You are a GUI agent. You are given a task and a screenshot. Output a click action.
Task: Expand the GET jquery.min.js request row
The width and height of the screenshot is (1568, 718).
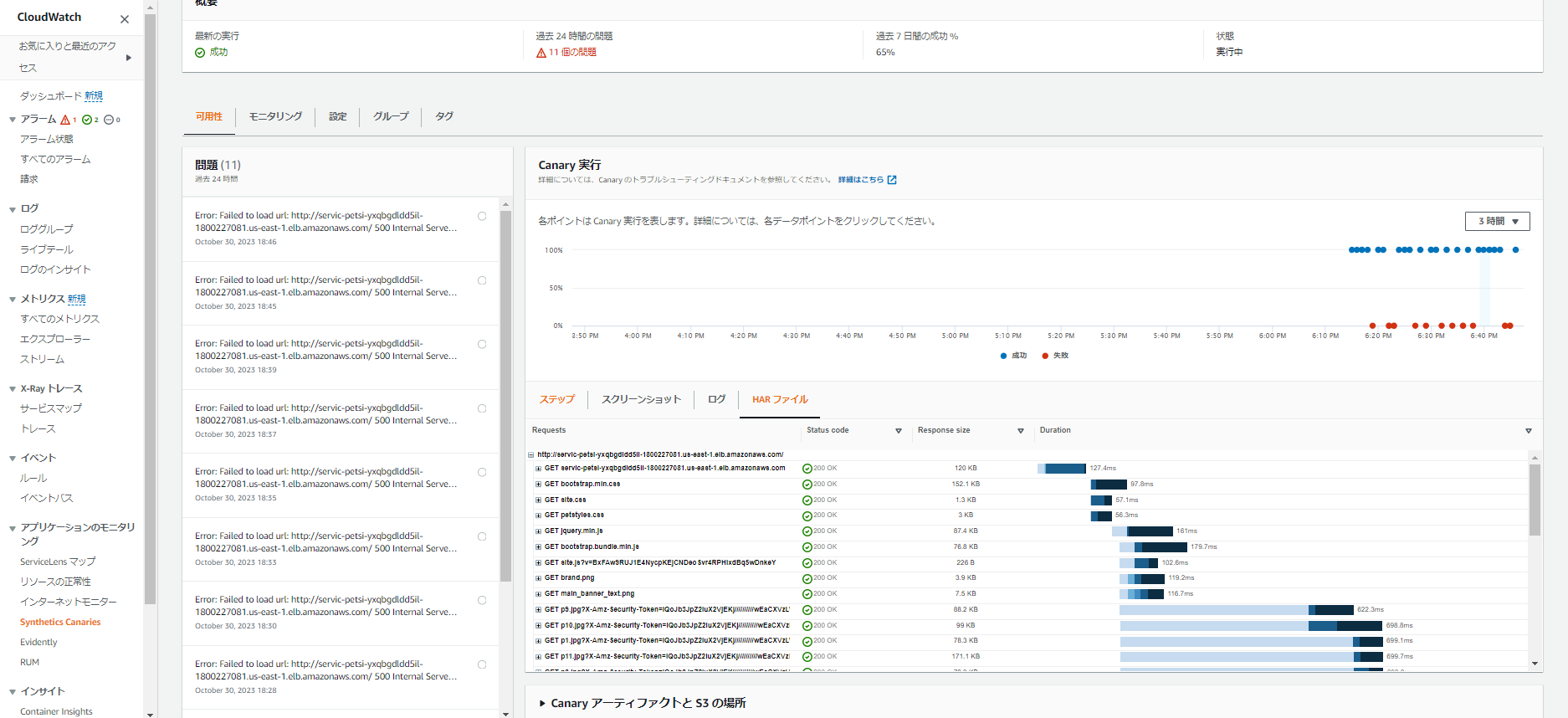tap(538, 531)
